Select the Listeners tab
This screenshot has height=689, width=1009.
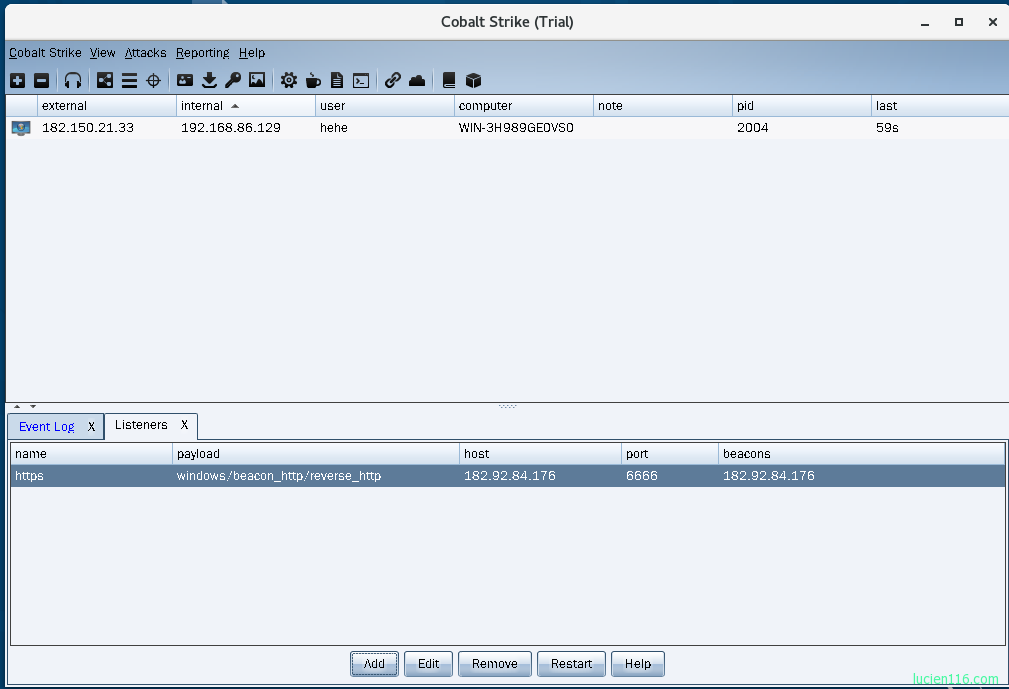coord(141,425)
